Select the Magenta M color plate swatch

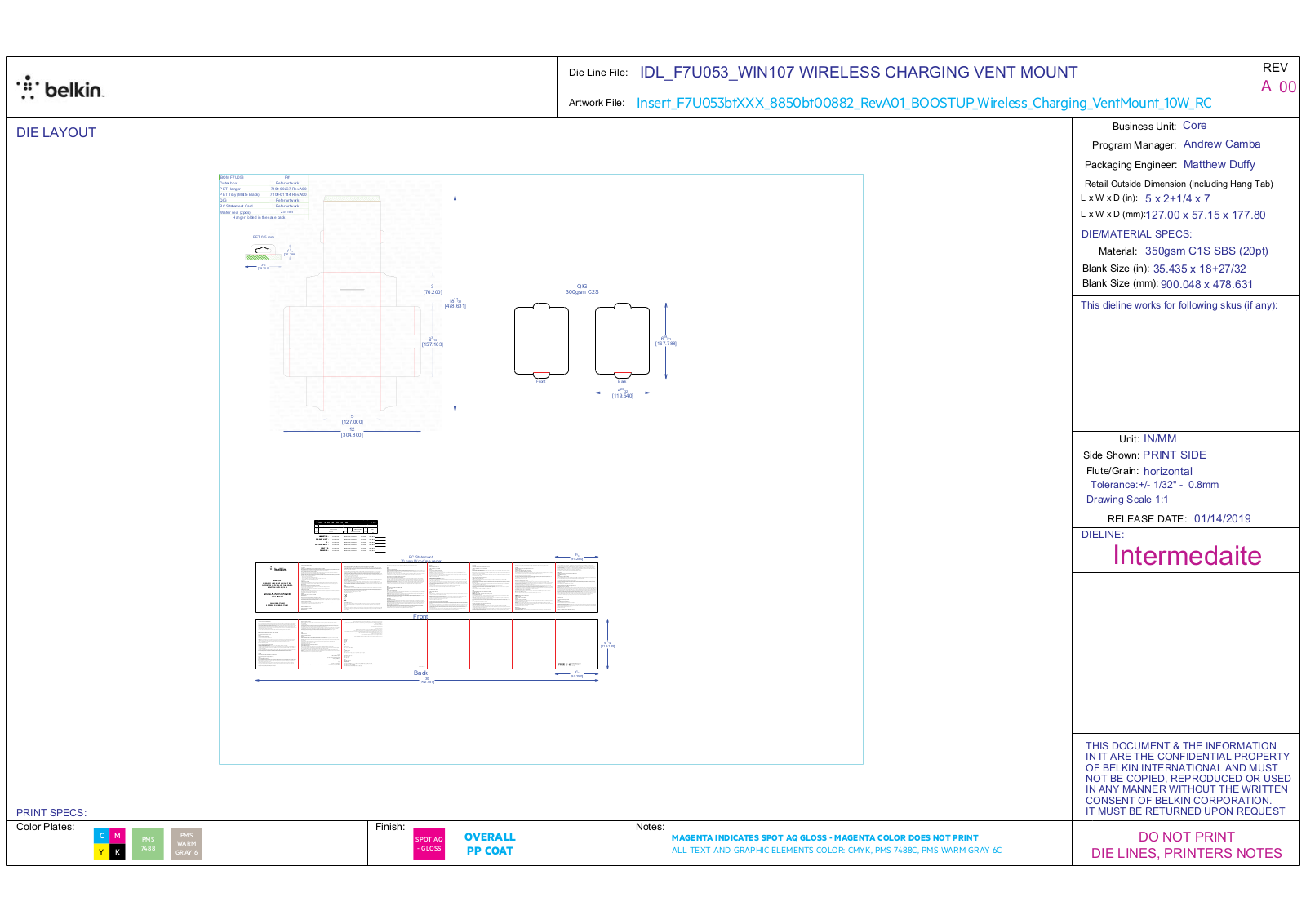[117, 836]
